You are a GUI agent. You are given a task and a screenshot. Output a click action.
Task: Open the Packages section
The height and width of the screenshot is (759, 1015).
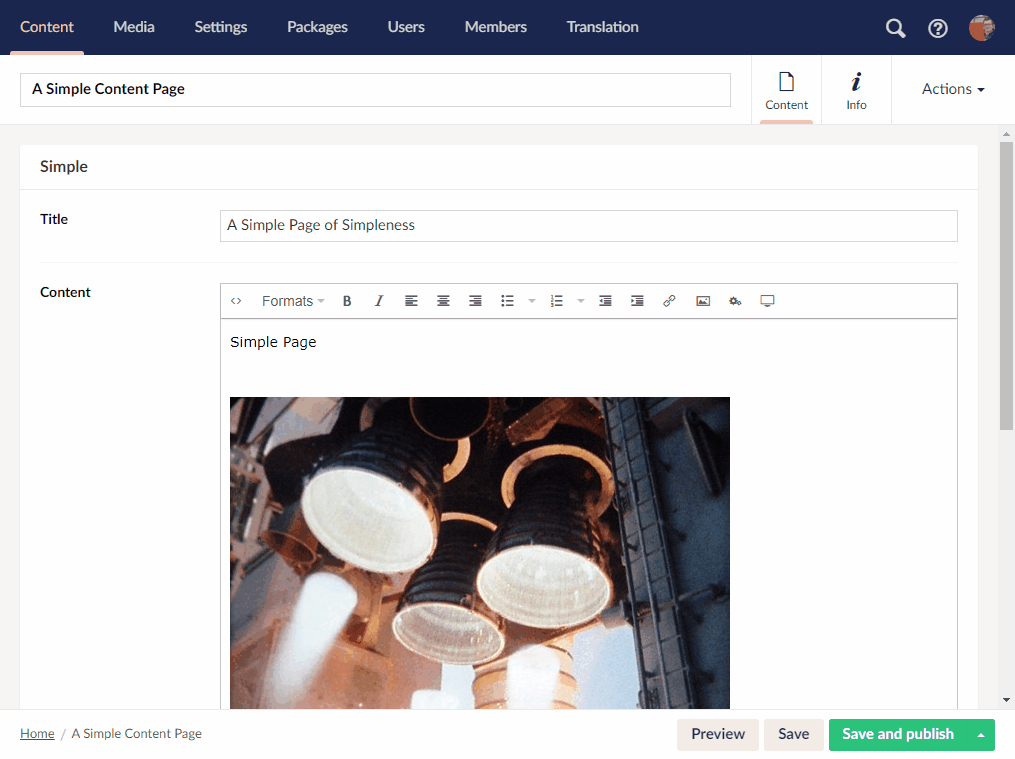click(317, 27)
